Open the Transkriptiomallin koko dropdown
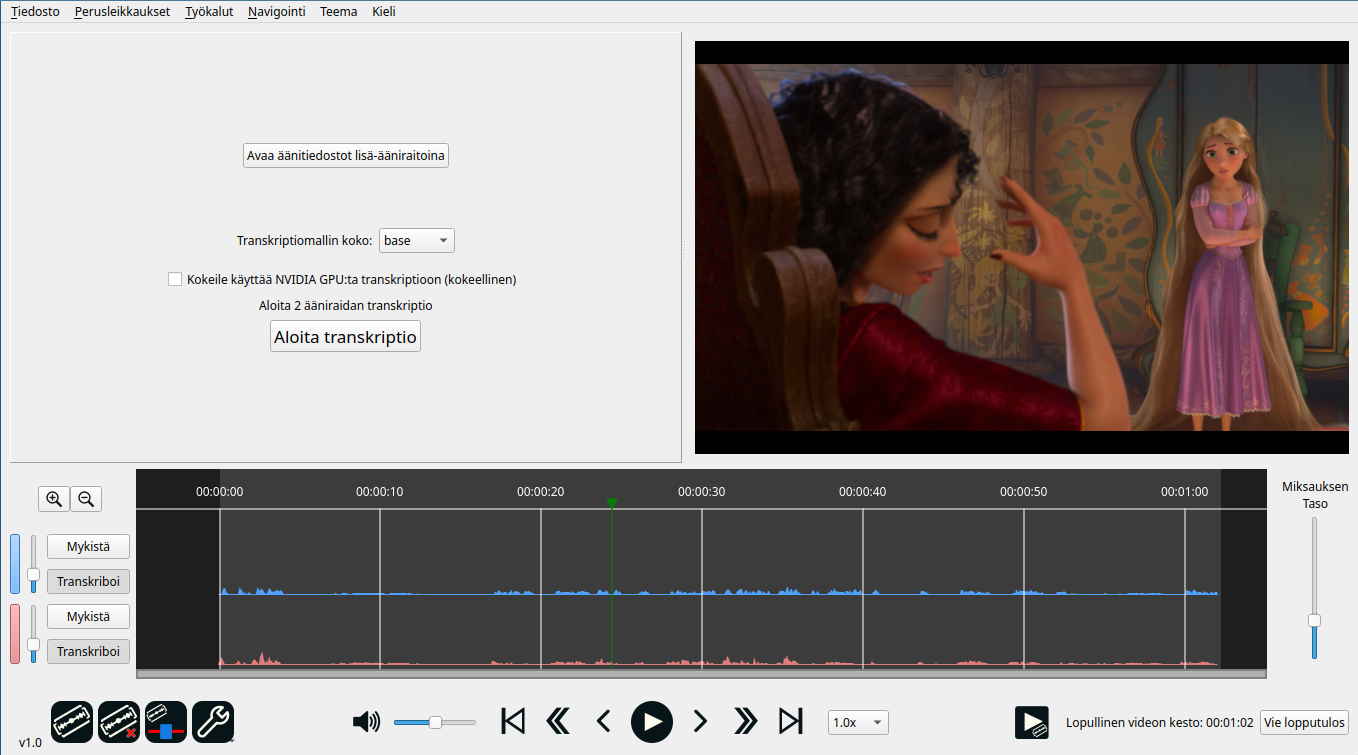 [417, 241]
